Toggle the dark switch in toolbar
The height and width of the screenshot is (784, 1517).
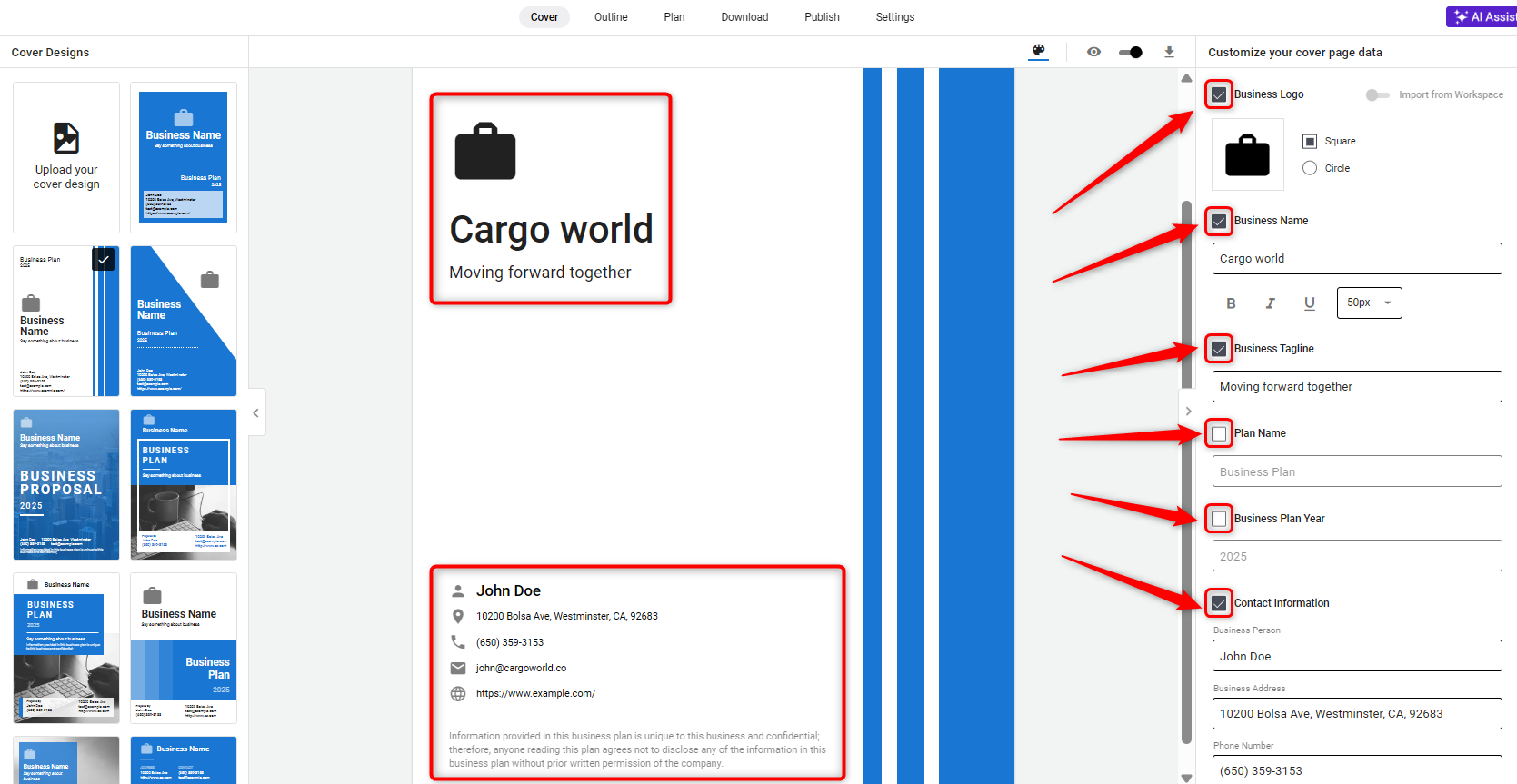tap(1130, 52)
